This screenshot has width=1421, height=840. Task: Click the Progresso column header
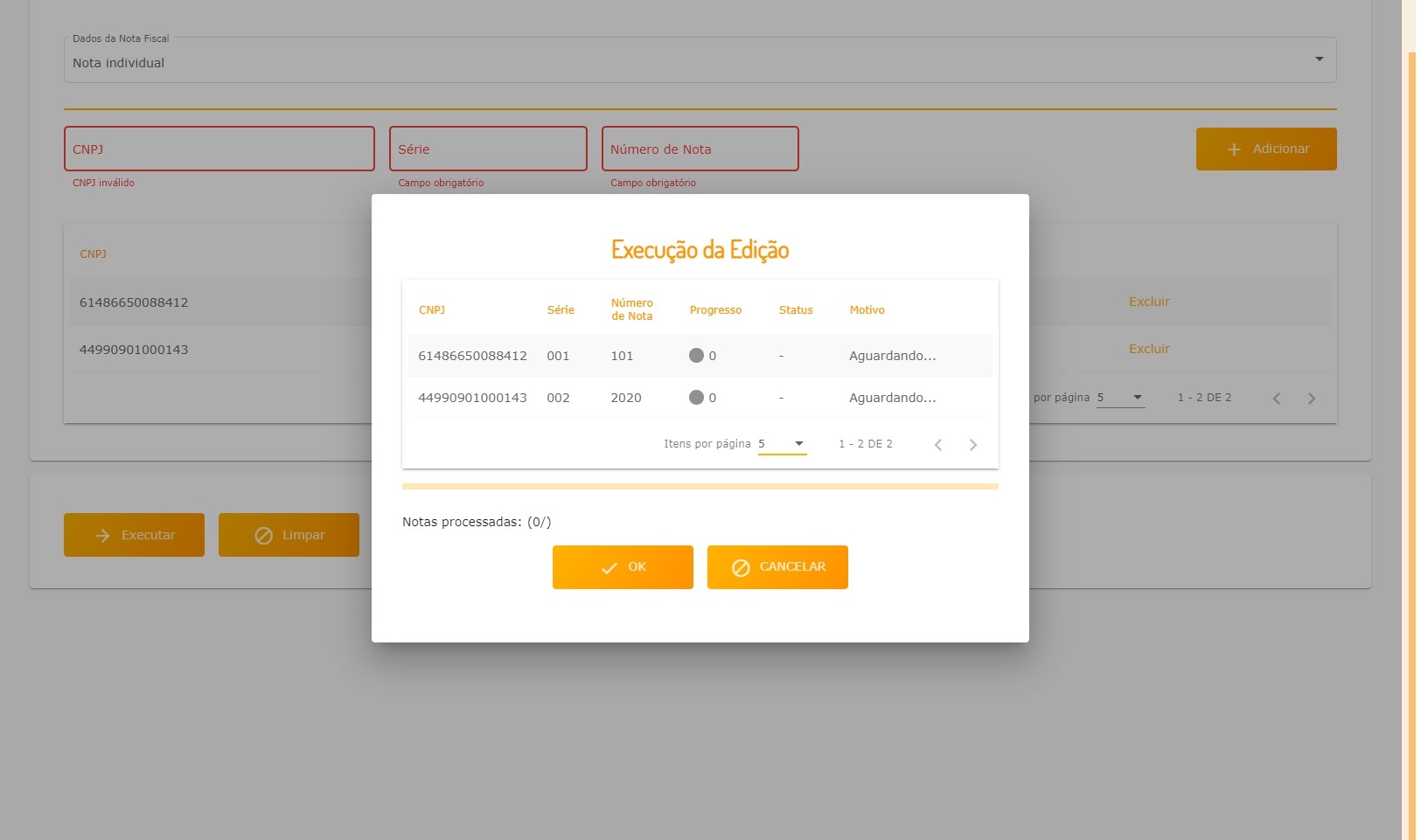(715, 310)
